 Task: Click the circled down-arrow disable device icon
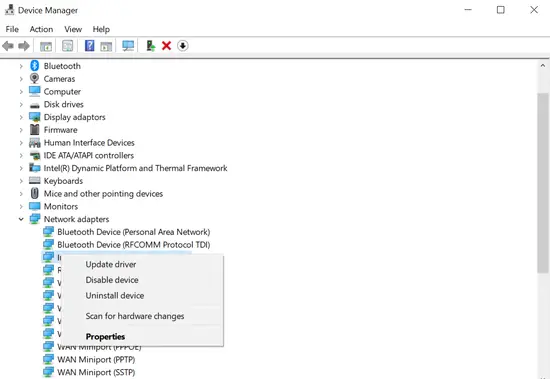(182, 46)
